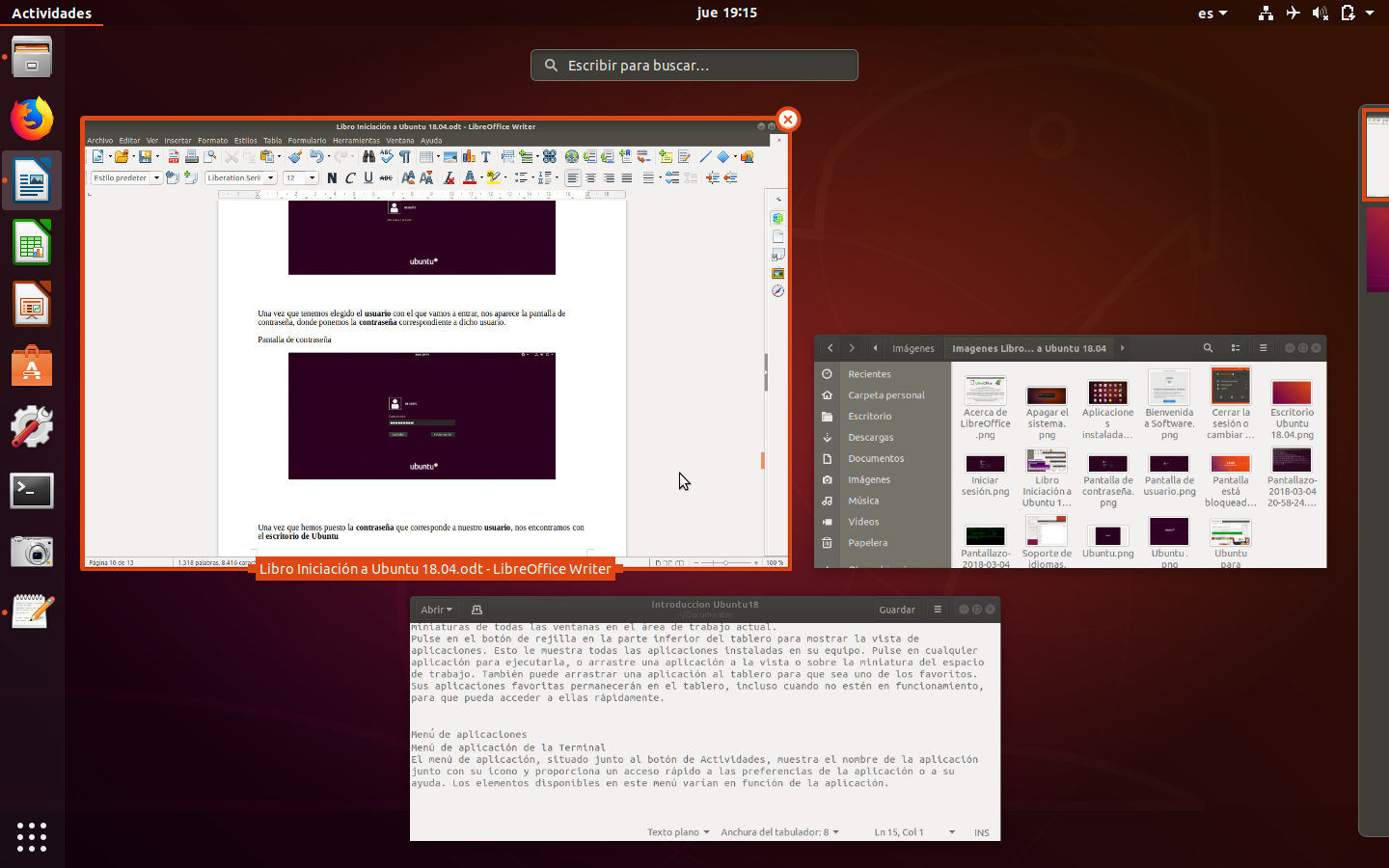
Task: Click Align center icon in Writer
Action: click(x=590, y=177)
